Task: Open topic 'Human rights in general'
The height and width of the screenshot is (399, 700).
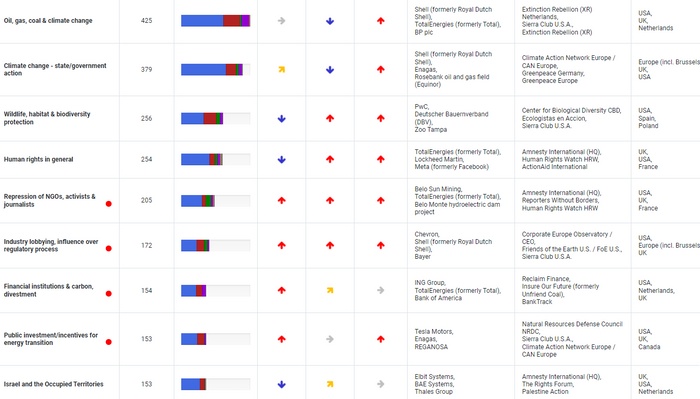Action: [38, 159]
